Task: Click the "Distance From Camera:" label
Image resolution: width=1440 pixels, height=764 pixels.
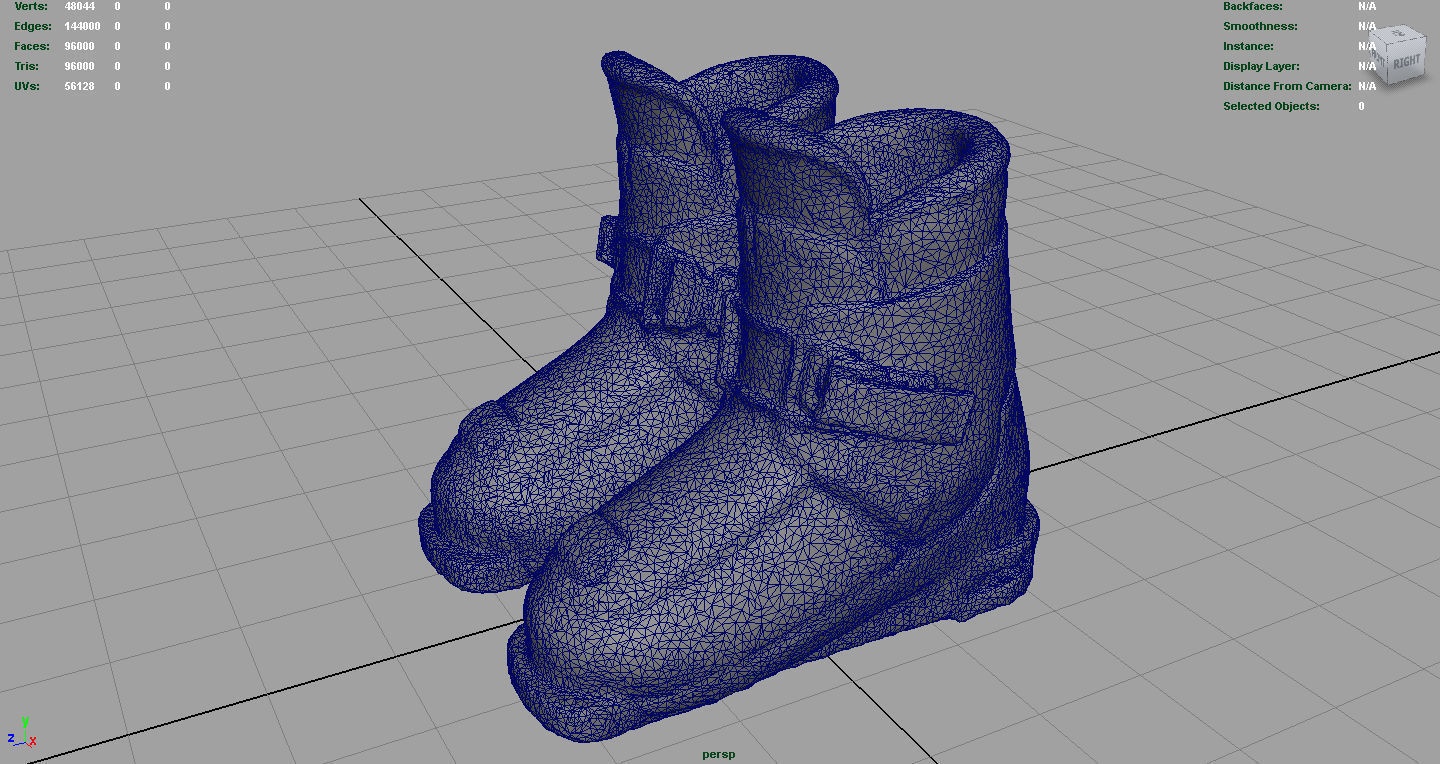Action: 1287,86
